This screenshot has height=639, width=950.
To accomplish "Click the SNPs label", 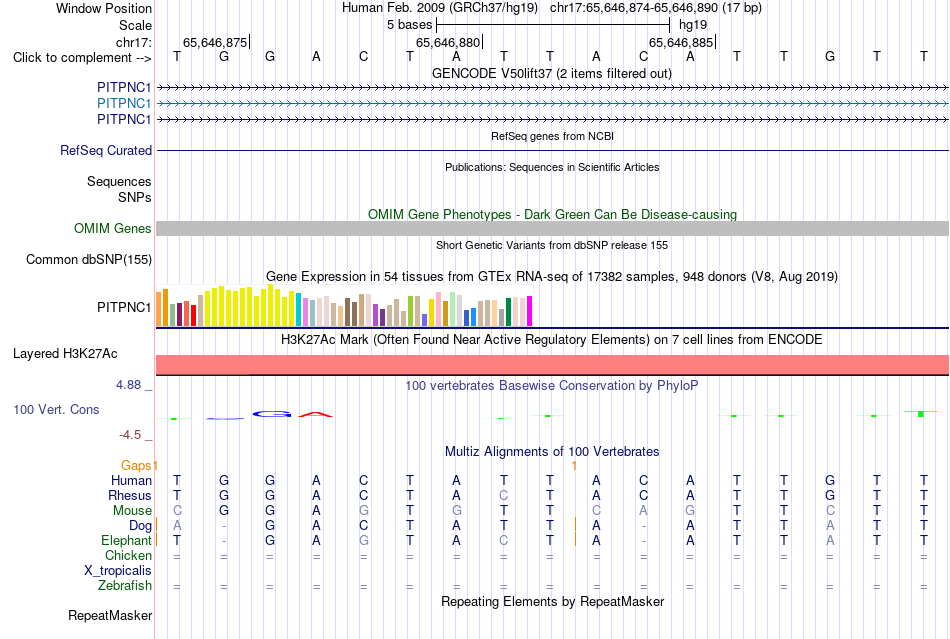I will (x=135, y=197).
